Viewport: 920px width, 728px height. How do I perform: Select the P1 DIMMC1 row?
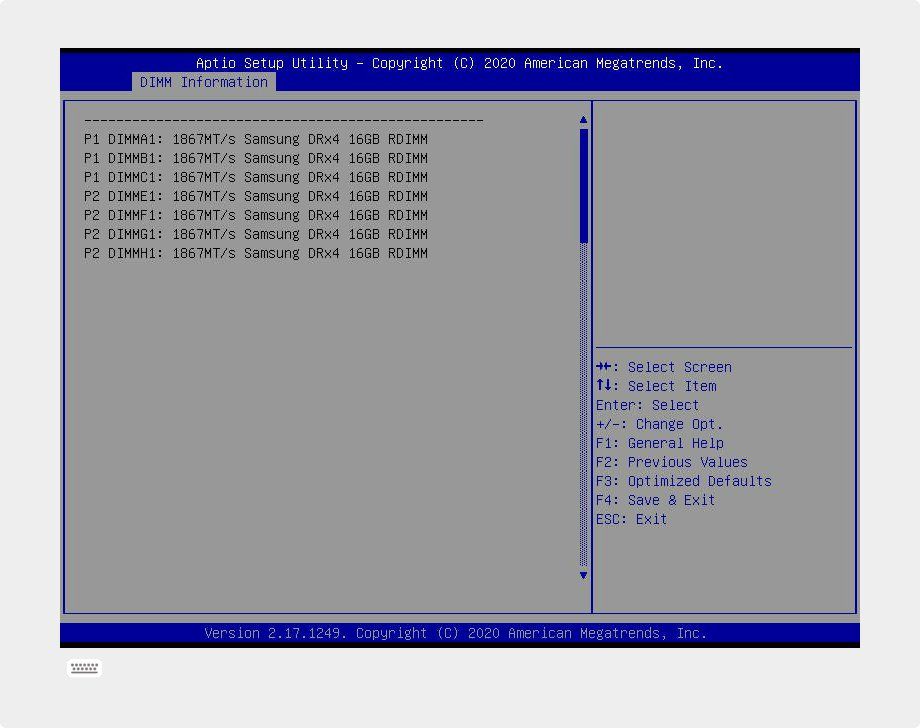(256, 177)
